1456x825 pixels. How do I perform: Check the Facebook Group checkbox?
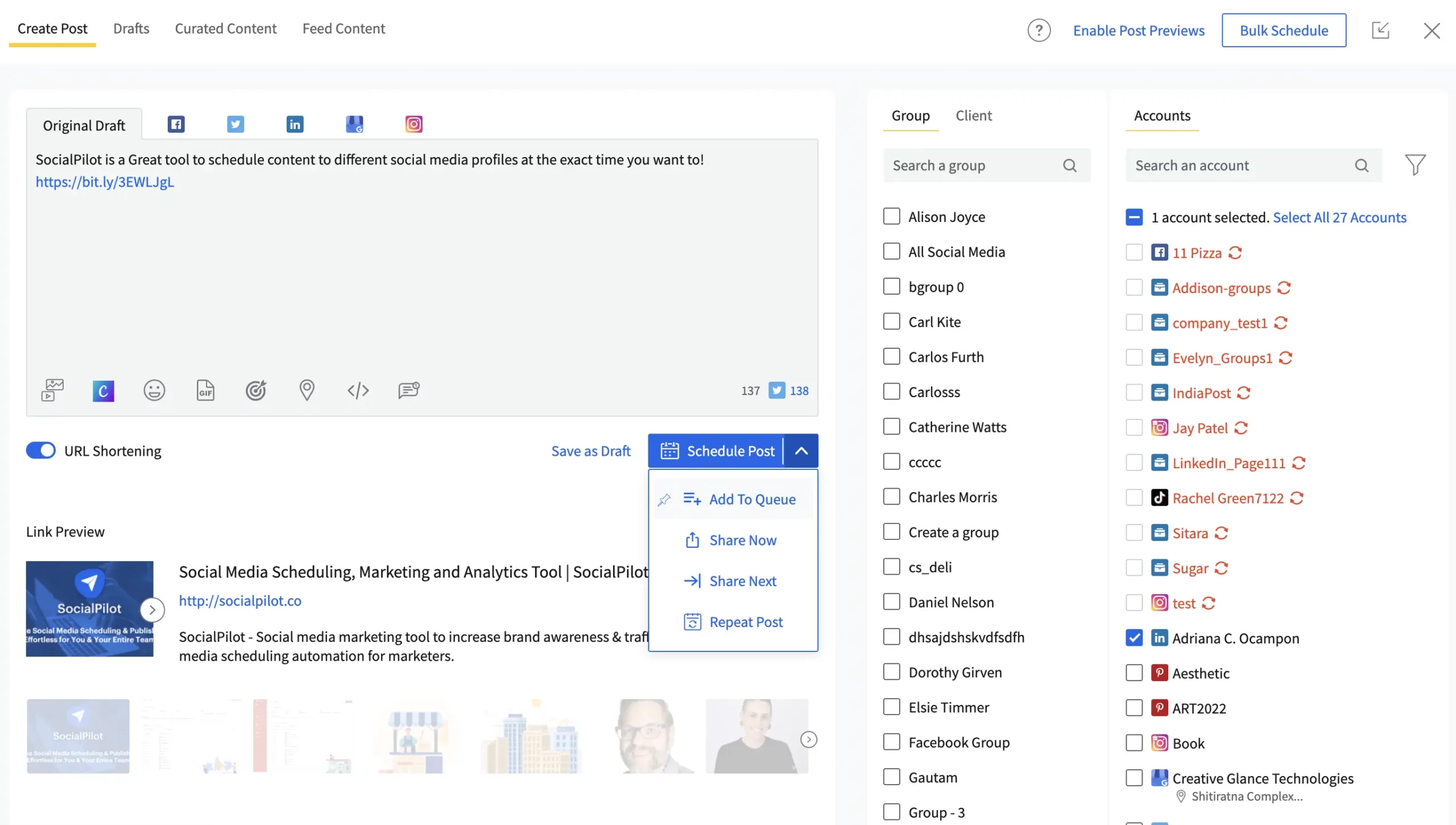pyautogui.click(x=891, y=742)
